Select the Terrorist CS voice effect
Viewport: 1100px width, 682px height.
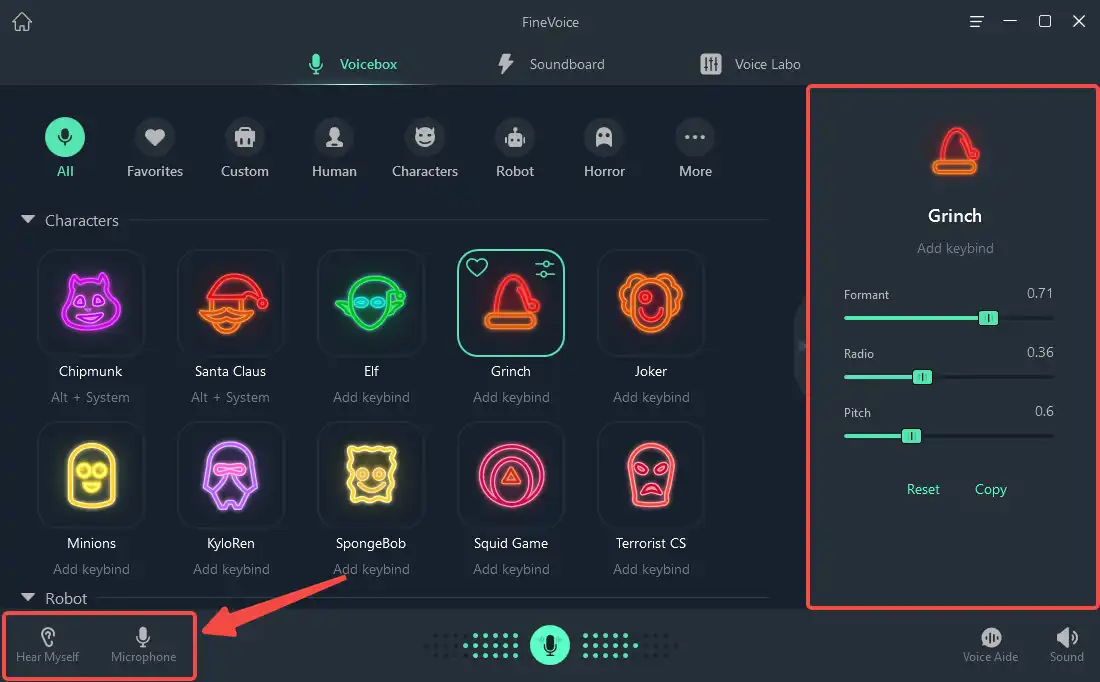[651, 475]
